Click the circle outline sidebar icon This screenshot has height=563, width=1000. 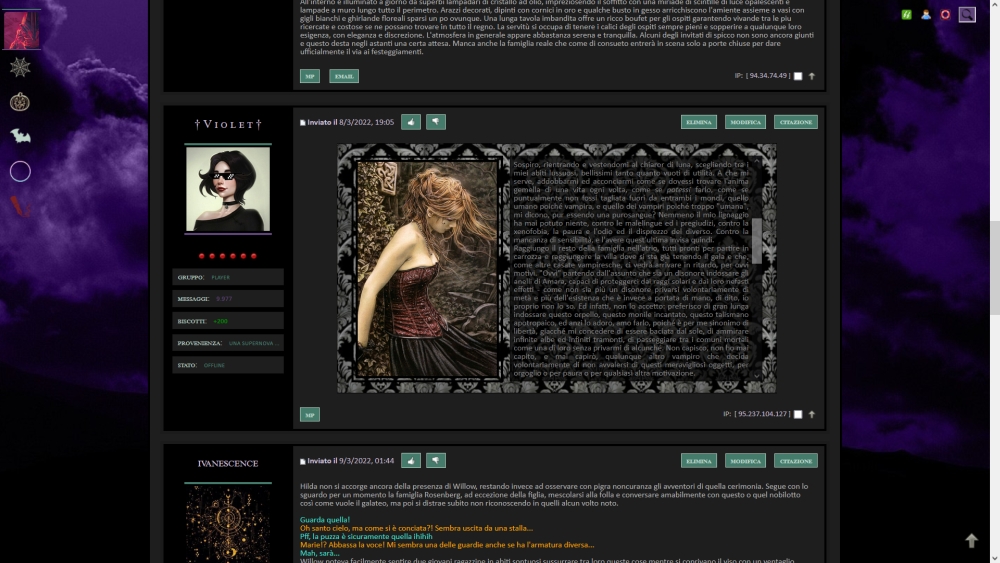(x=20, y=171)
